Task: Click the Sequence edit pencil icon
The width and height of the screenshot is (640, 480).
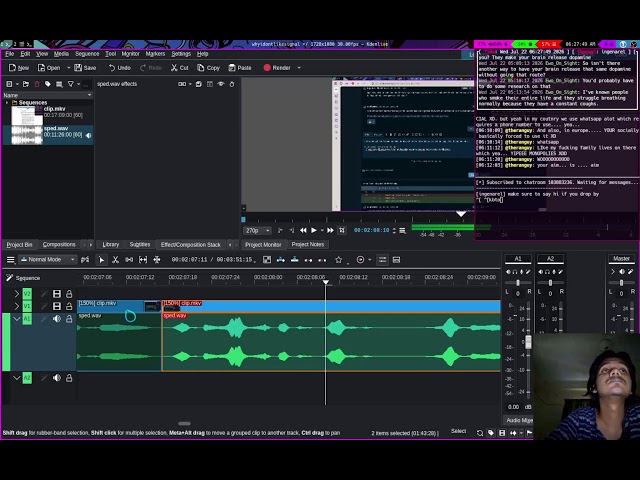Action: click(9, 278)
